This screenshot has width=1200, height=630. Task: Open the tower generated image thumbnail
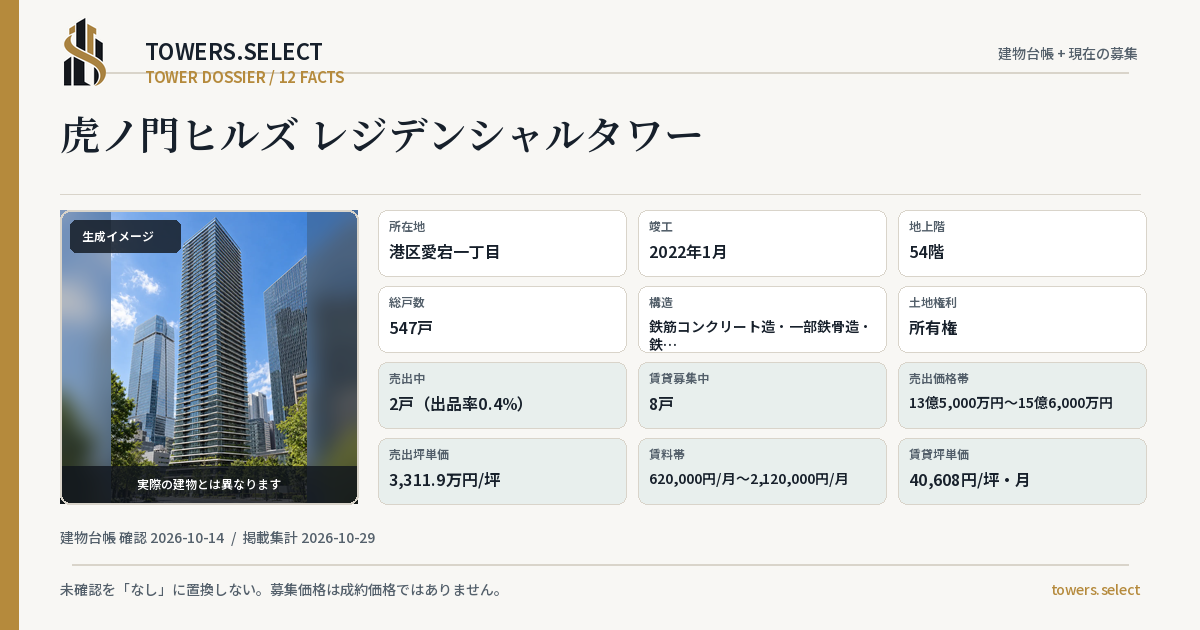(x=209, y=357)
